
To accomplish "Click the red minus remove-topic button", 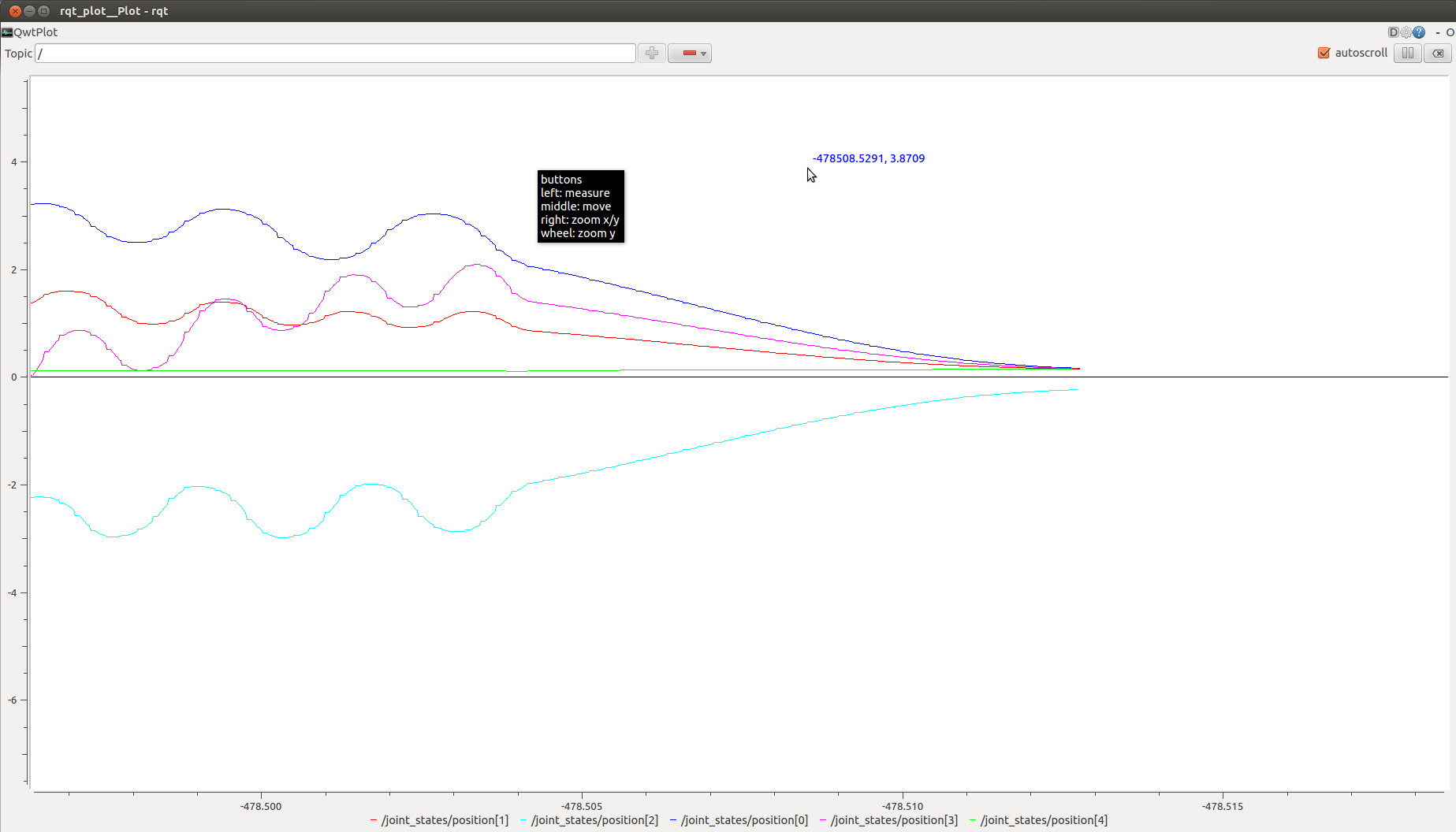I will click(x=688, y=53).
